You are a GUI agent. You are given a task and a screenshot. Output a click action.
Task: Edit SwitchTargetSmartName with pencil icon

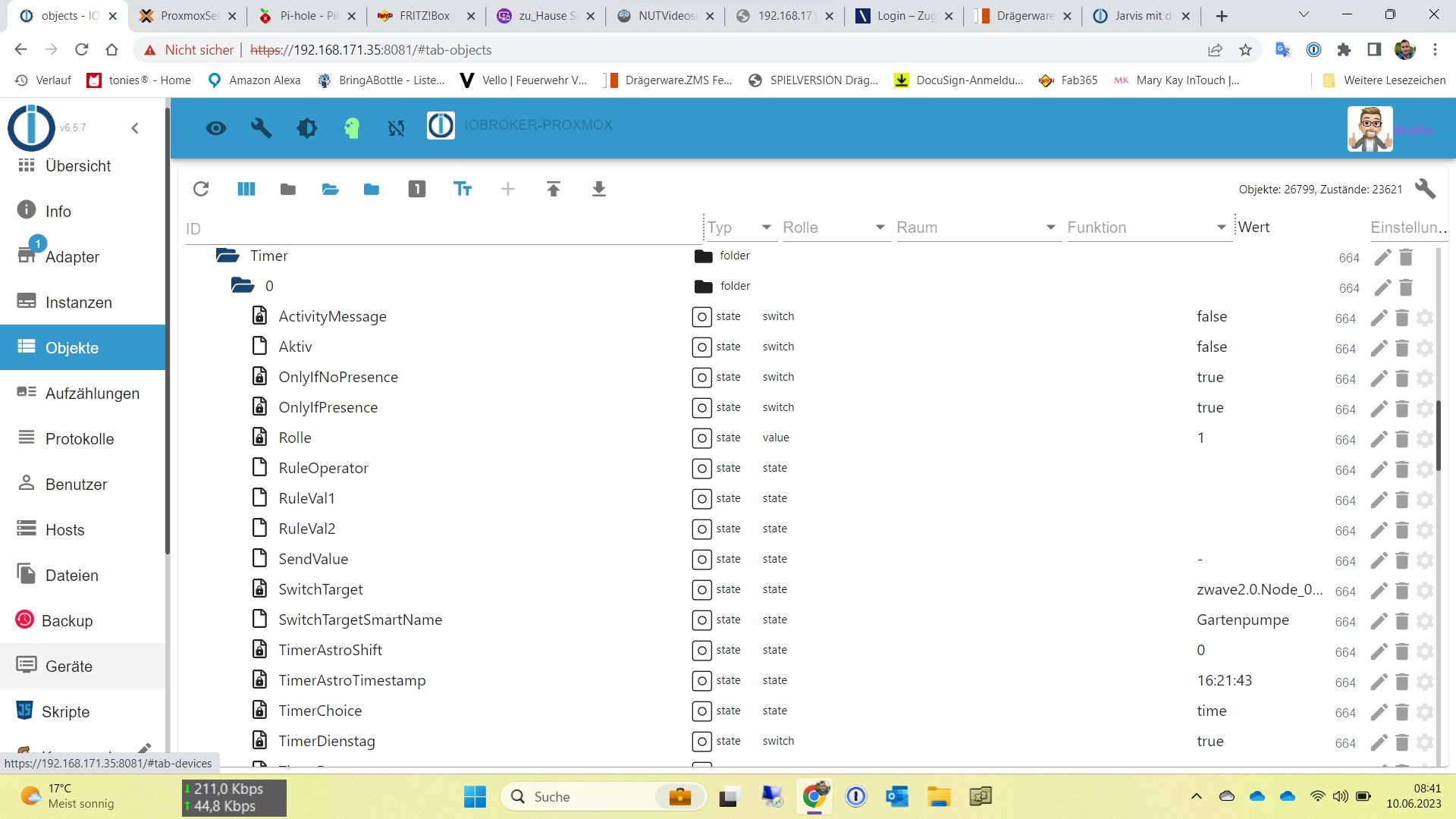click(x=1379, y=621)
